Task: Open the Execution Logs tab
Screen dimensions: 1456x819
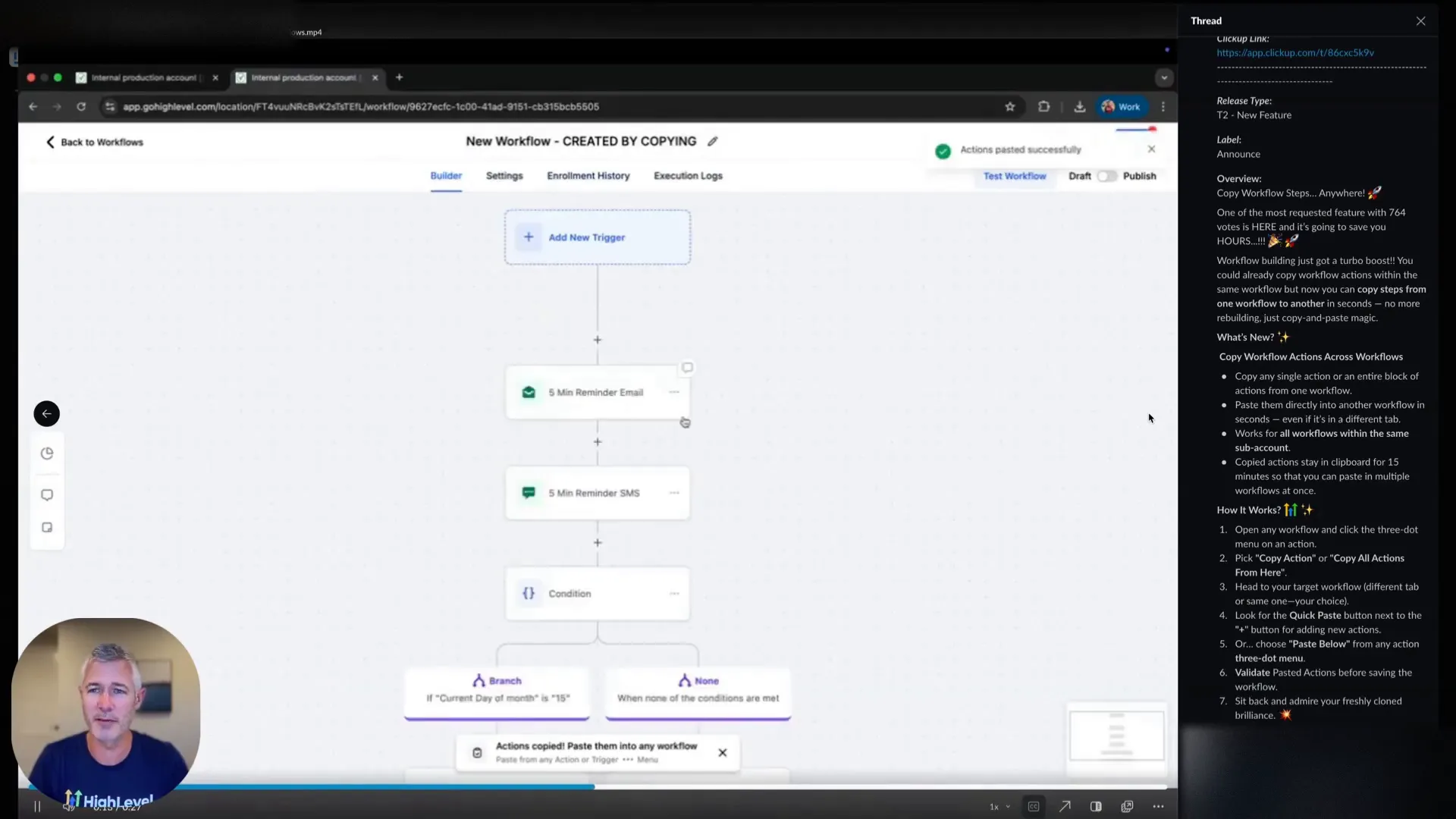Action: pyautogui.click(x=688, y=175)
